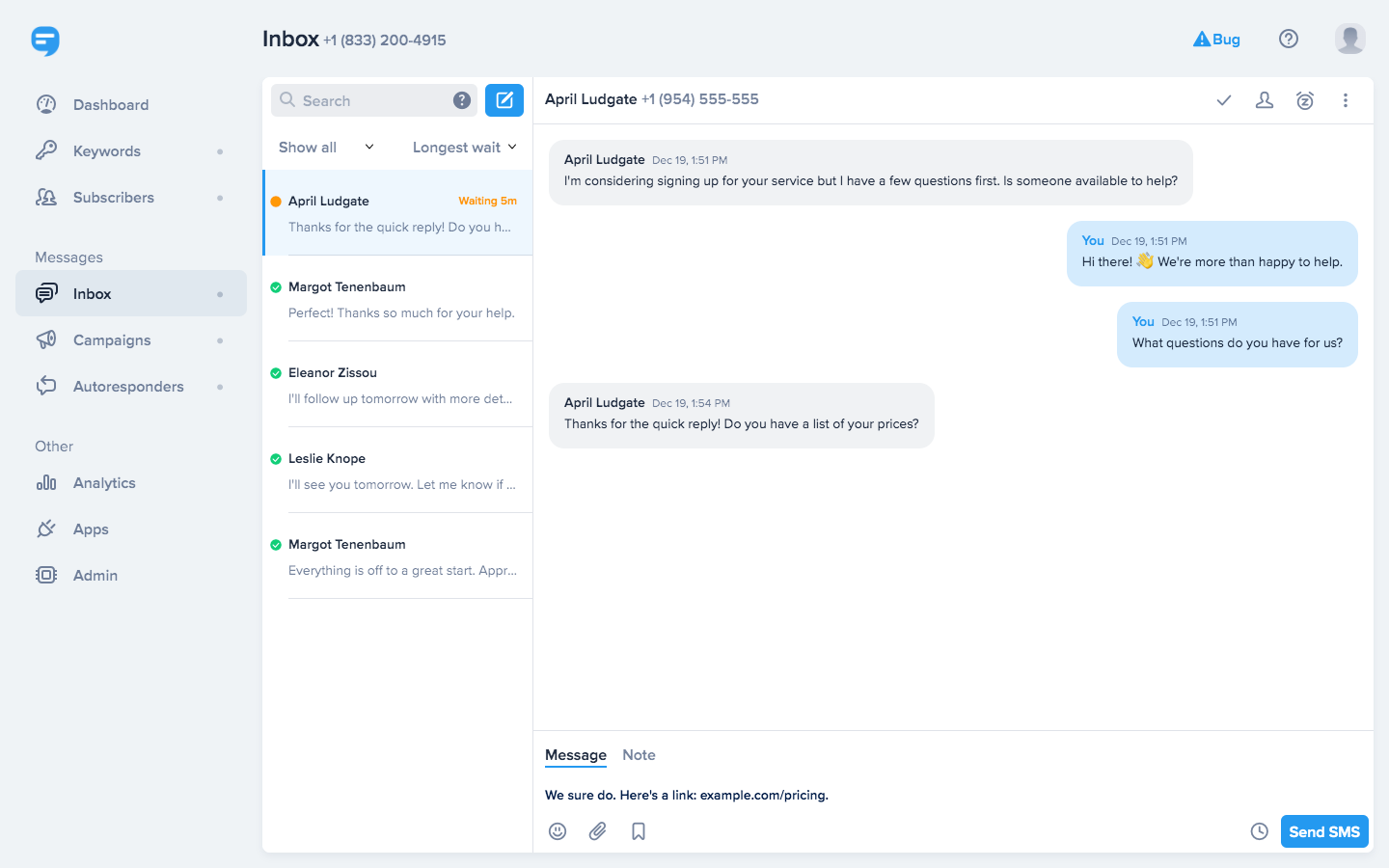Go to Analytics in the sidebar
Image resolution: width=1389 pixels, height=868 pixels.
click(x=104, y=483)
